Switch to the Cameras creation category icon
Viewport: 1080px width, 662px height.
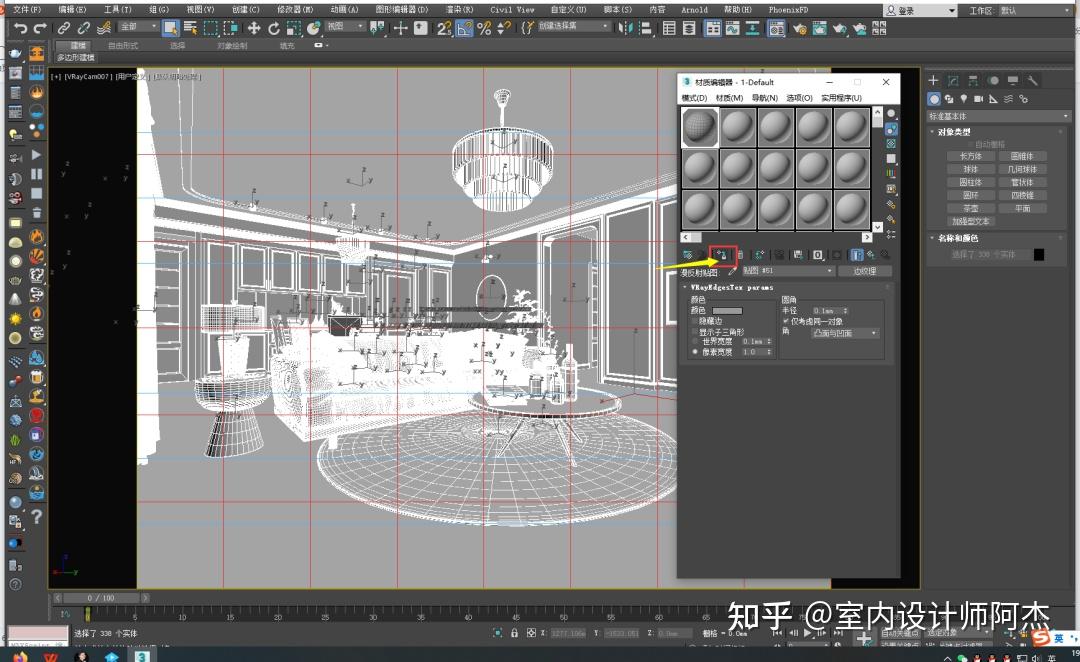tap(978, 99)
